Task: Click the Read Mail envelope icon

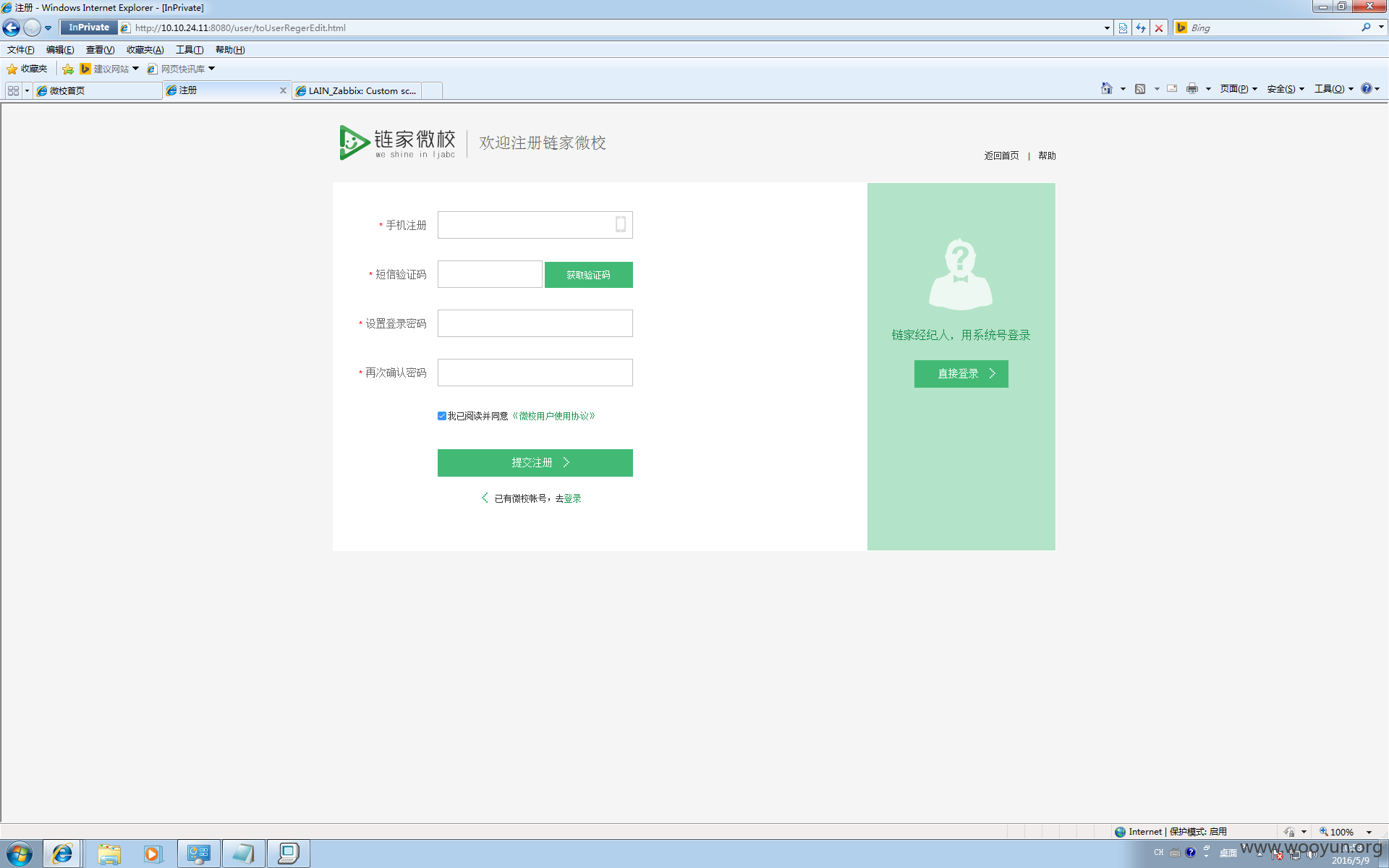Action: 1172,88
